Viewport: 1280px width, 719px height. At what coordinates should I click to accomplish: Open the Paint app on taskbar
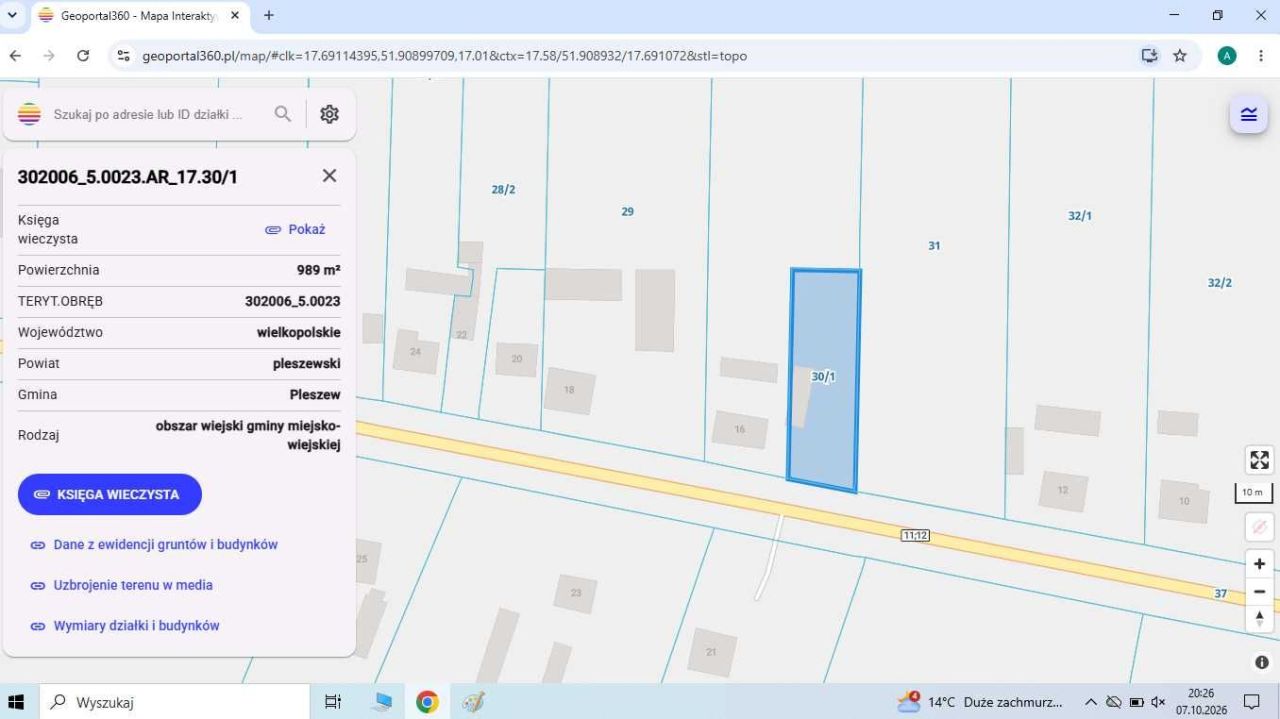pyautogui.click(x=474, y=702)
